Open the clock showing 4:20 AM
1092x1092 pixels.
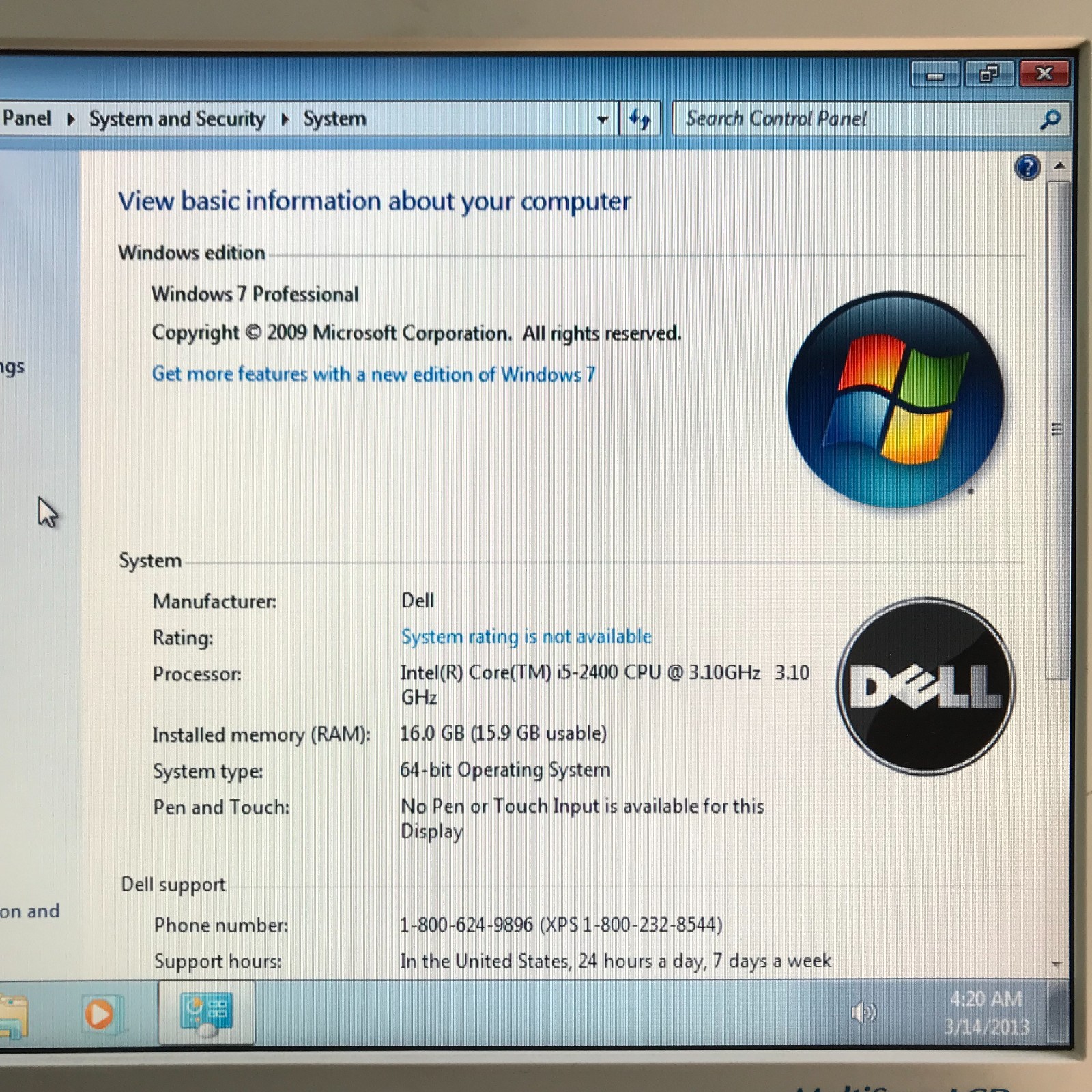pyautogui.click(x=986, y=1013)
